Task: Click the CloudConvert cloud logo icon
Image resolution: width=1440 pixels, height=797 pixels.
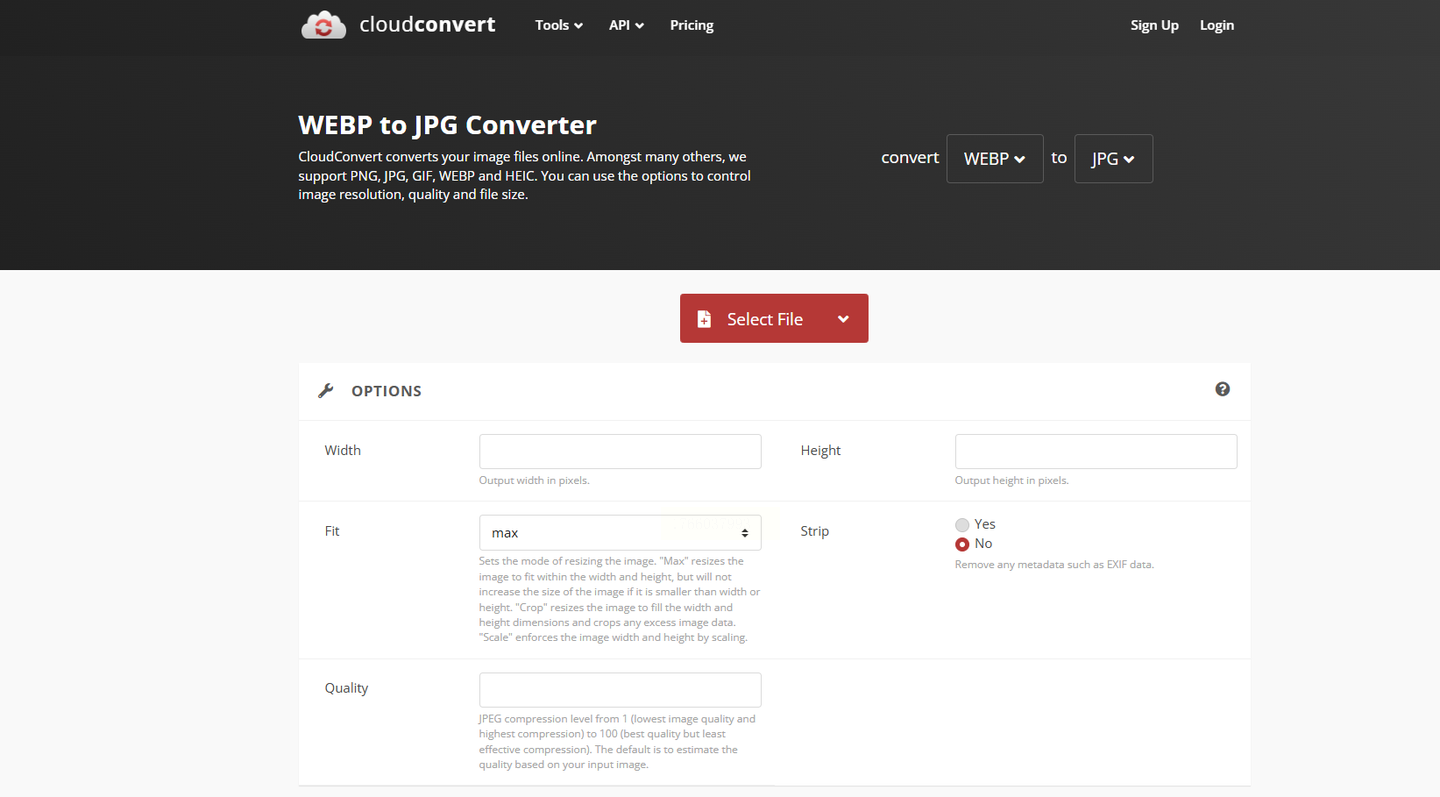Action: pyautogui.click(x=323, y=25)
